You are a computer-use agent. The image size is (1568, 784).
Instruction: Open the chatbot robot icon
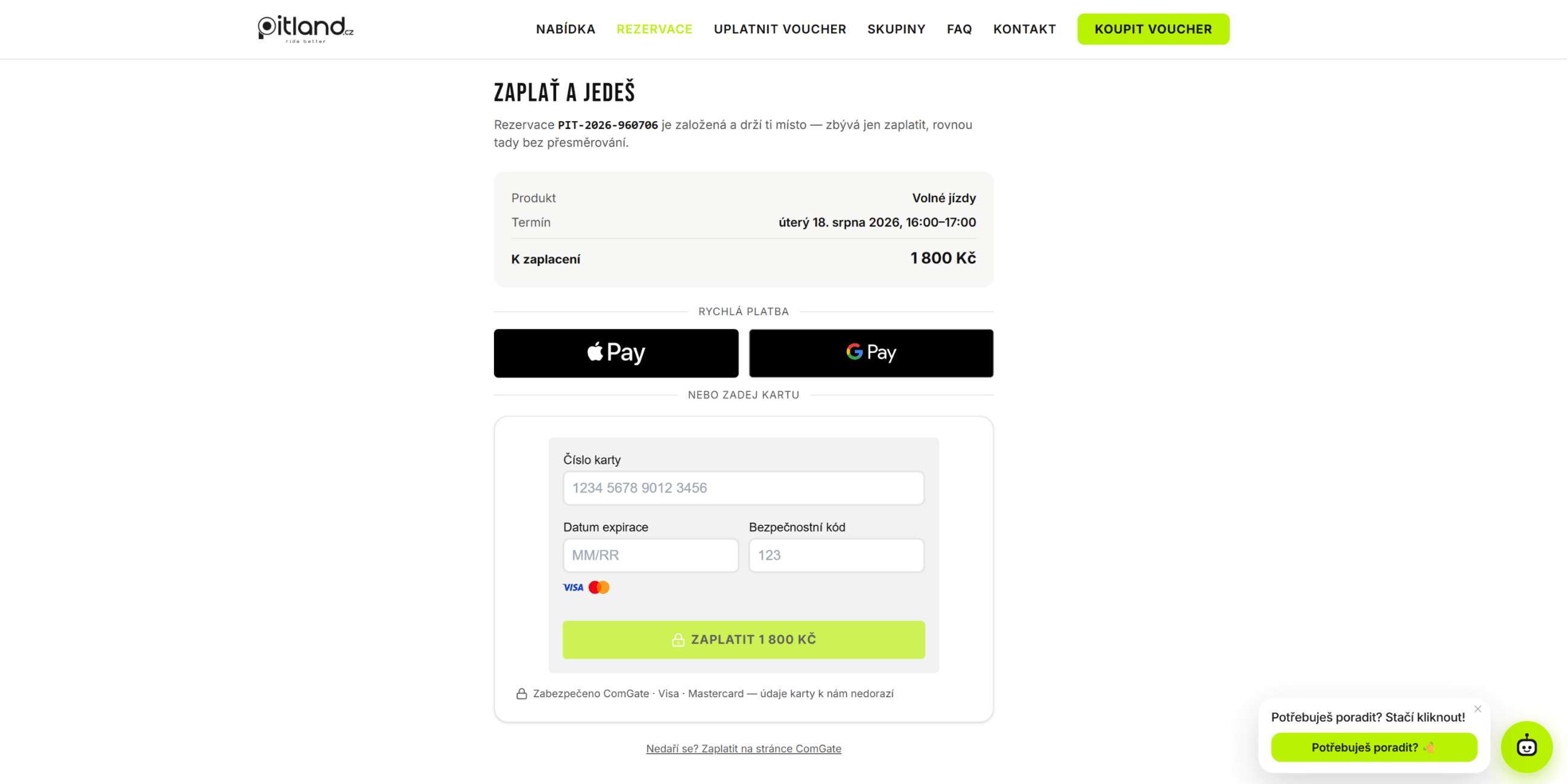coord(1526,746)
